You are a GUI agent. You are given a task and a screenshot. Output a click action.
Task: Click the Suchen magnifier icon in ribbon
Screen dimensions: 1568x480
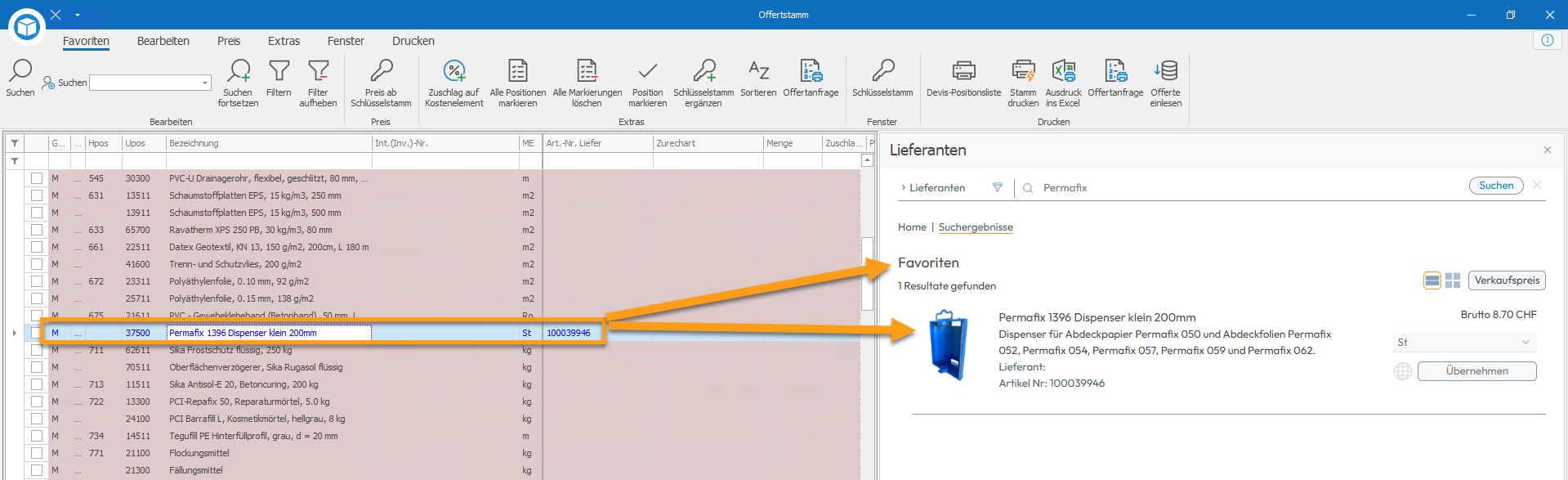click(20, 71)
